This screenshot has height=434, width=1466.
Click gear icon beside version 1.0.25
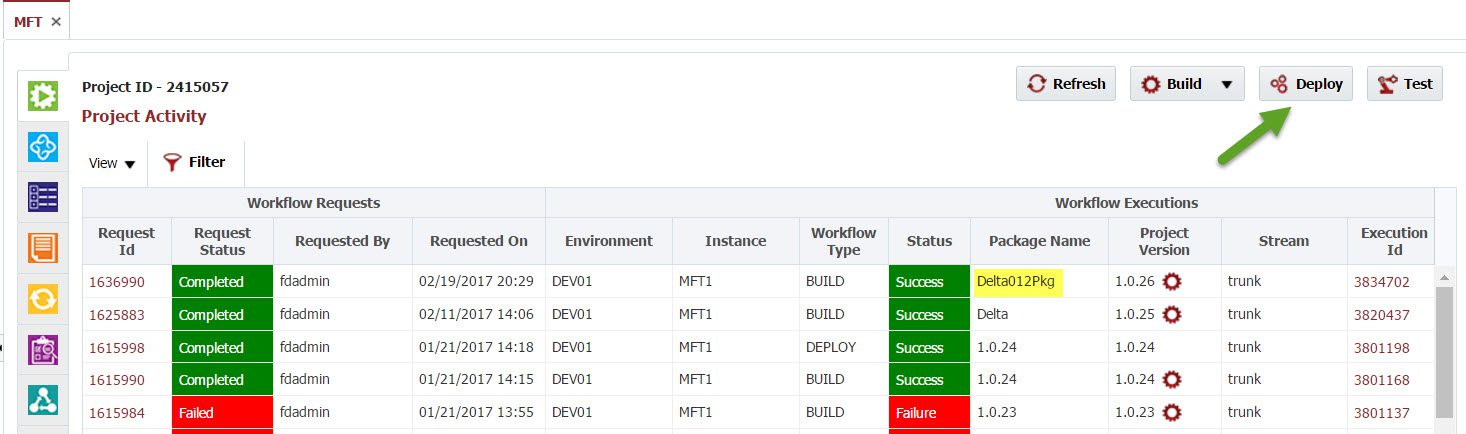point(1173,315)
